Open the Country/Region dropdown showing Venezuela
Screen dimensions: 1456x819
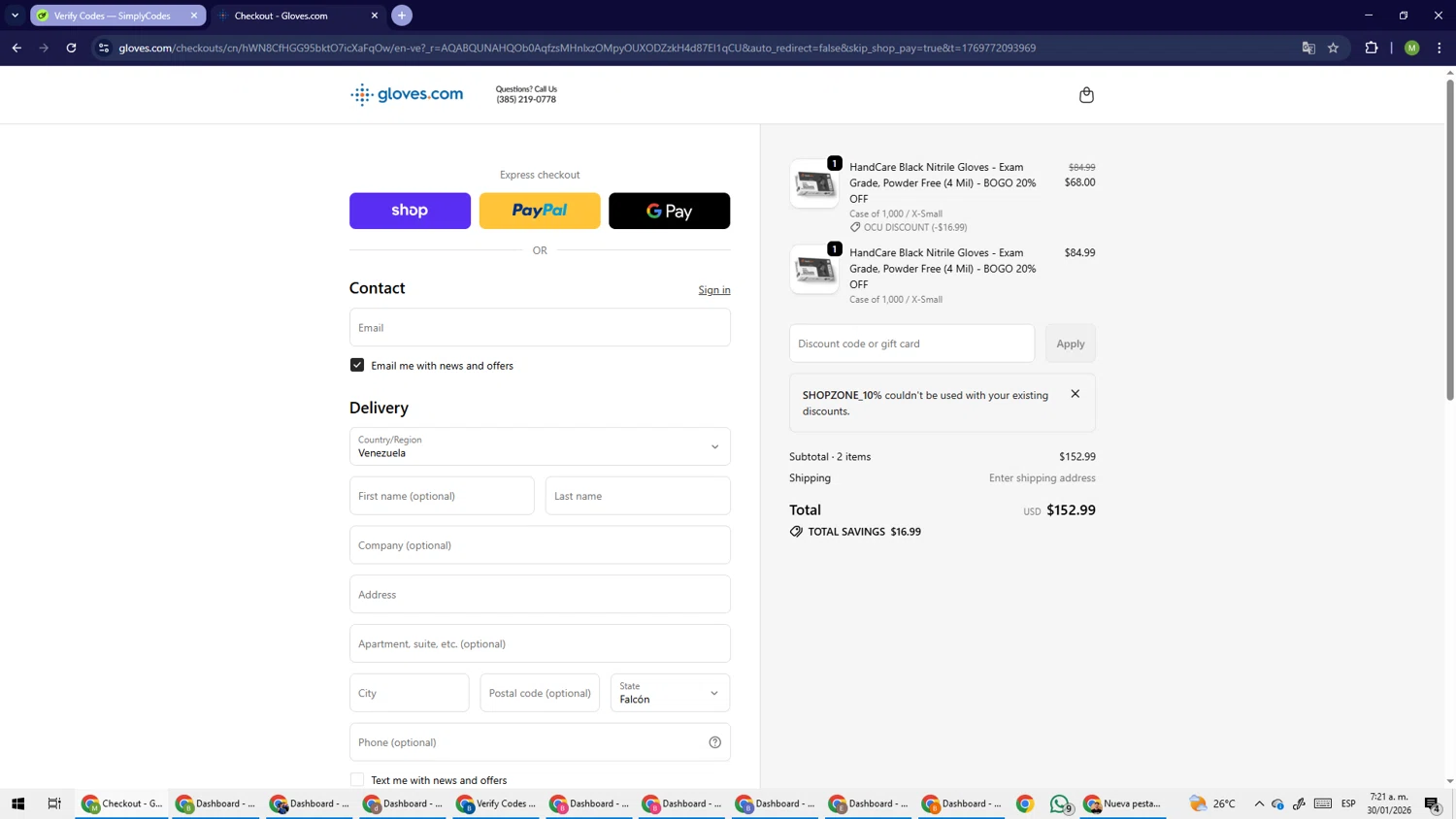point(540,446)
